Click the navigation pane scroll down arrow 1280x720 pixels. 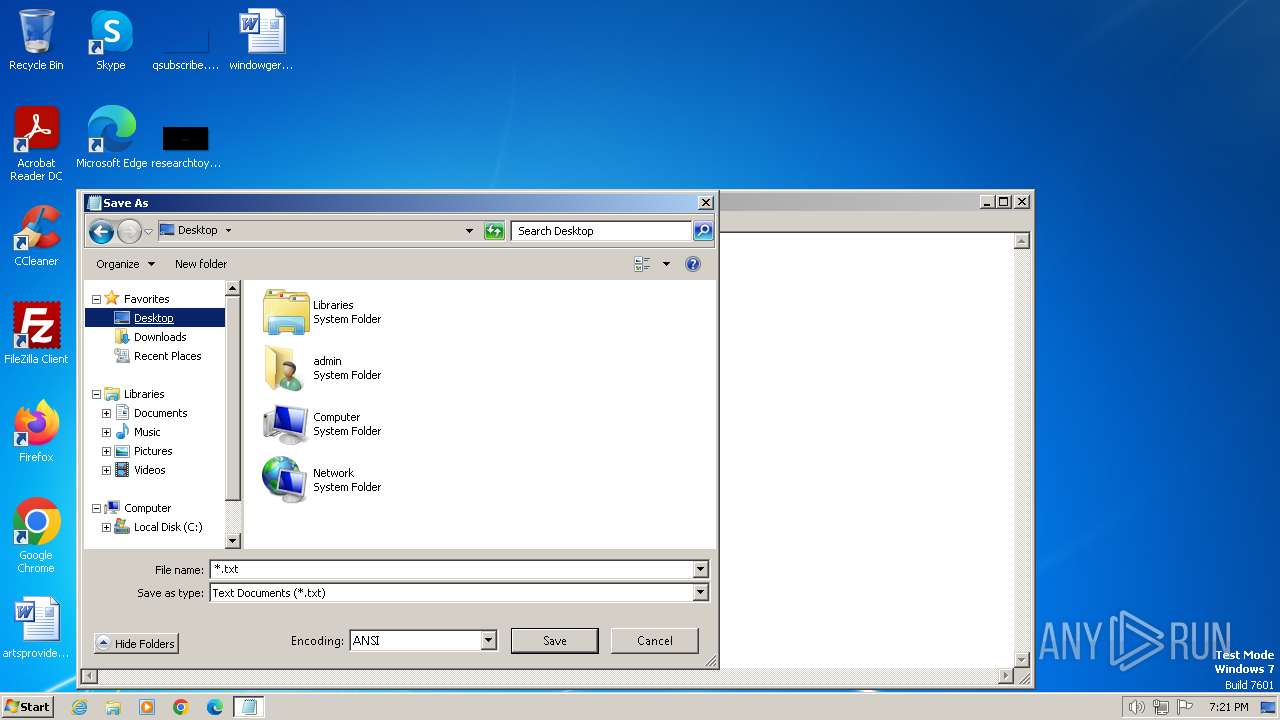pyautogui.click(x=233, y=541)
